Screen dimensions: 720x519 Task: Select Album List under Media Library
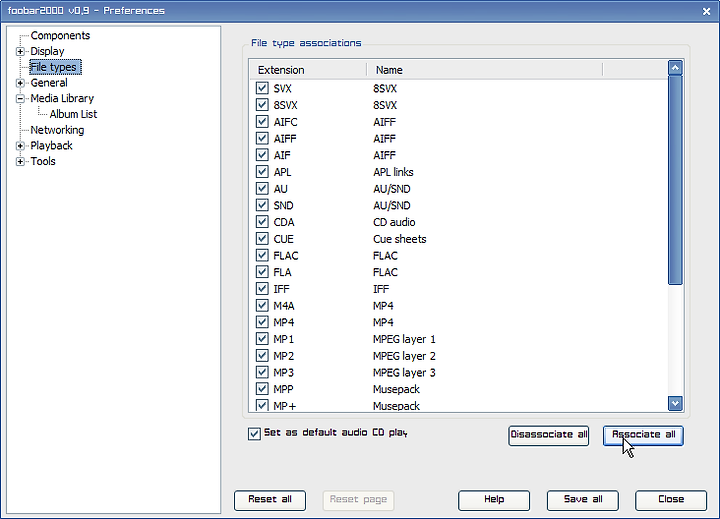(x=73, y=114)
